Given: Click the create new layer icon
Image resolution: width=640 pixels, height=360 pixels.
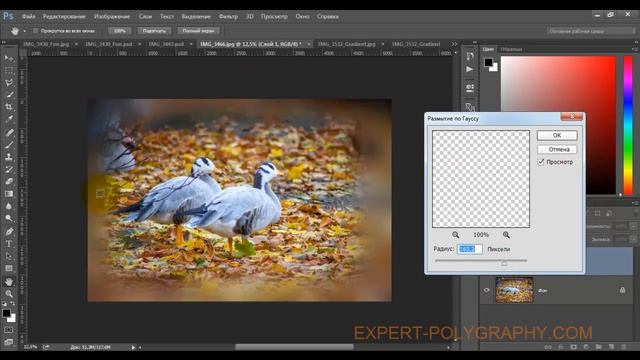Looking at the screenshot, I should tap(611, 347).
